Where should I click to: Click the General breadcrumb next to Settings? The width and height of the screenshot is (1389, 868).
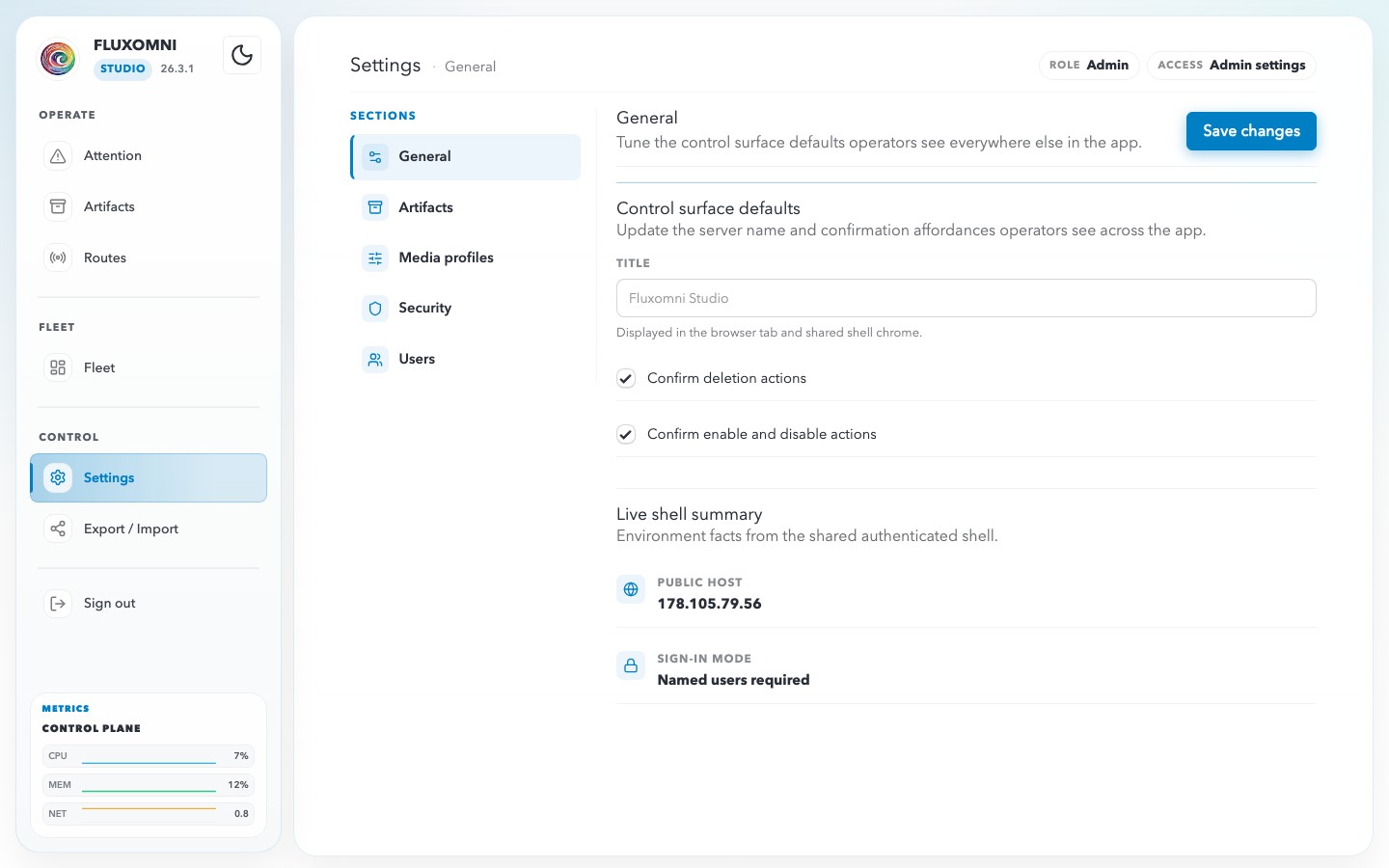[470, 67]
